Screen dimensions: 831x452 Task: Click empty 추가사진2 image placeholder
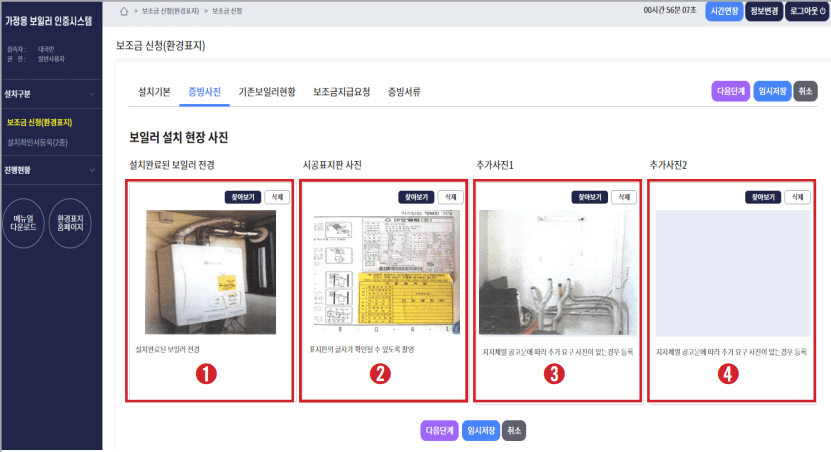click(732, 273)
